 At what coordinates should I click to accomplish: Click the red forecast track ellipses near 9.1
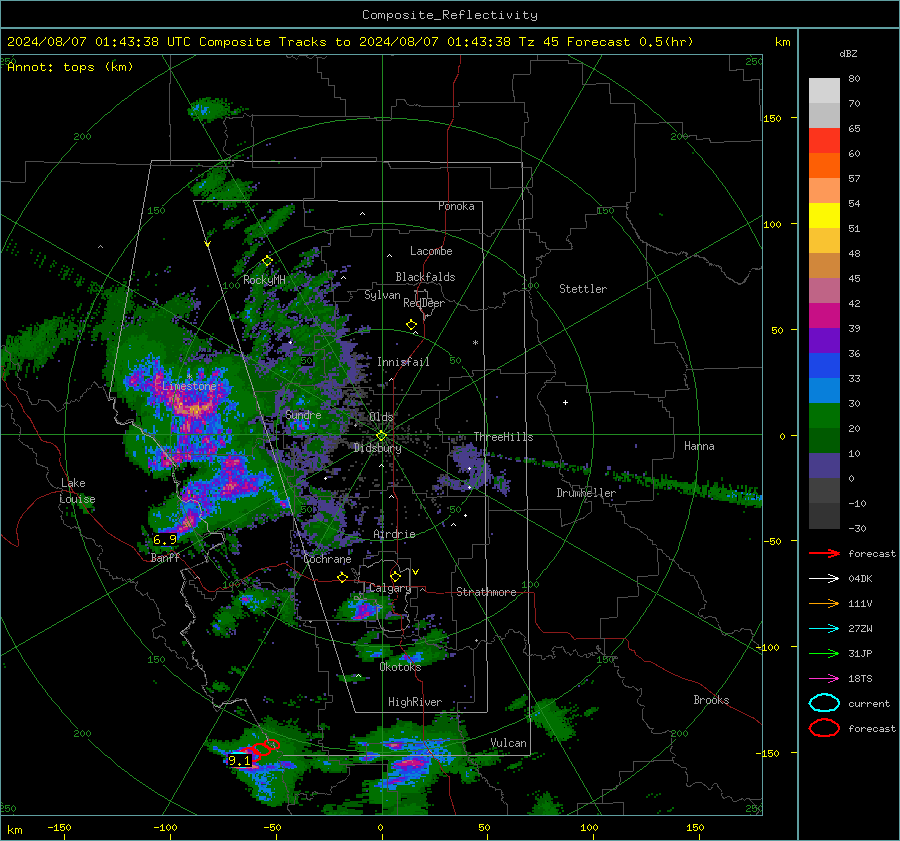pyautogui.click(x=259, y=749)
